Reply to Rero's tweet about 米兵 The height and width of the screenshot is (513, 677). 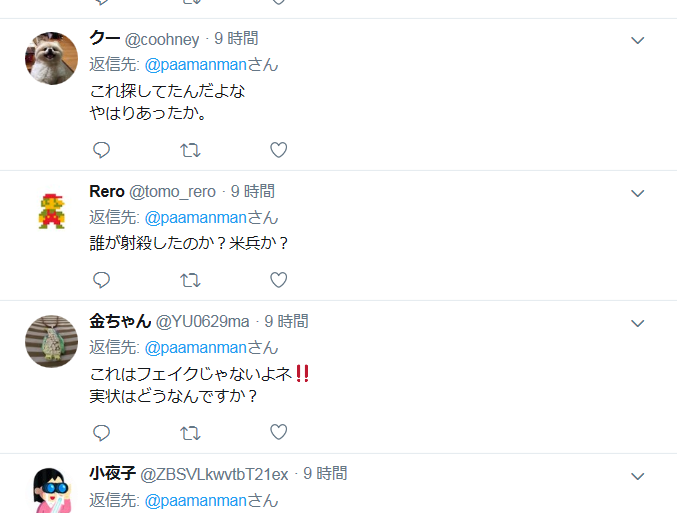tap(101, 280)
